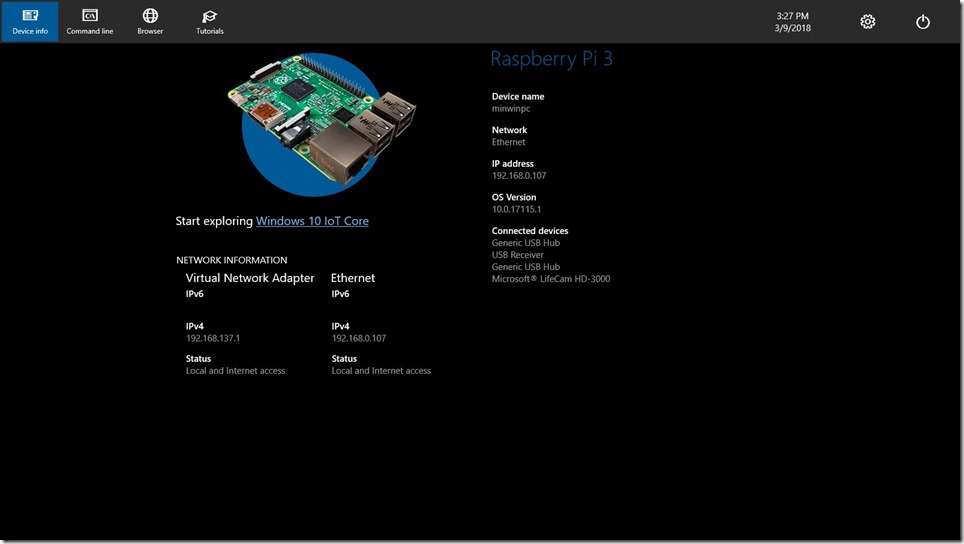
Task: Open the Command line tab
Action: 90,22
